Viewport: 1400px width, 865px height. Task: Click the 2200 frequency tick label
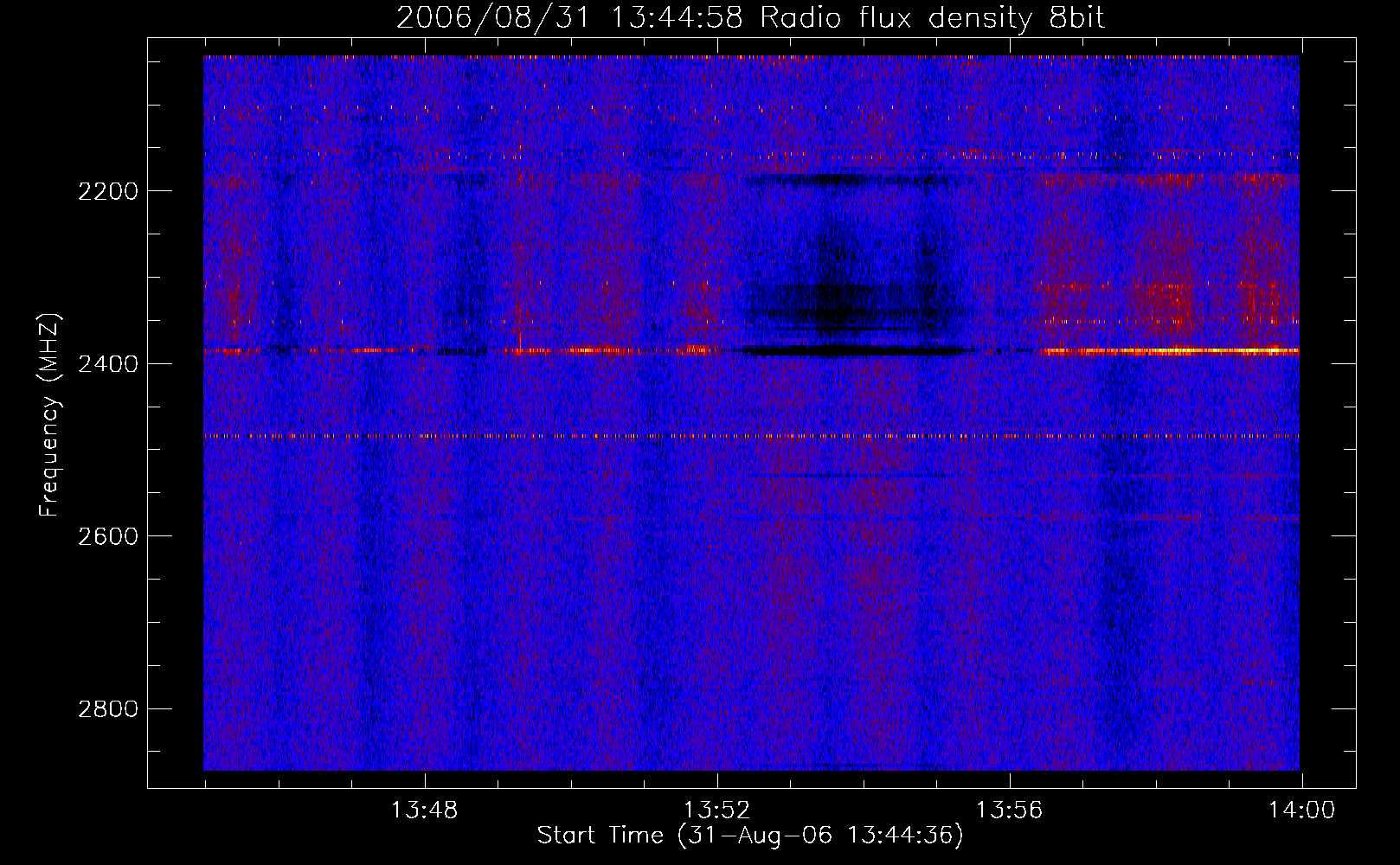tap(108, 191)
